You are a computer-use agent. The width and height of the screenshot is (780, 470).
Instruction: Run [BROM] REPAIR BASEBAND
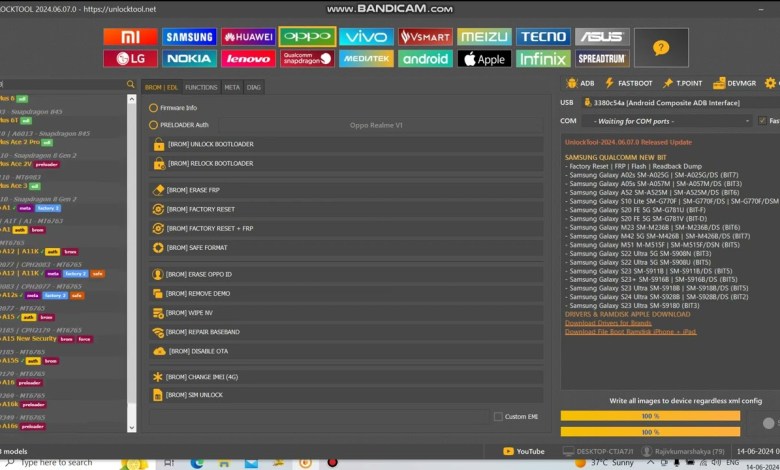[346, 332]
